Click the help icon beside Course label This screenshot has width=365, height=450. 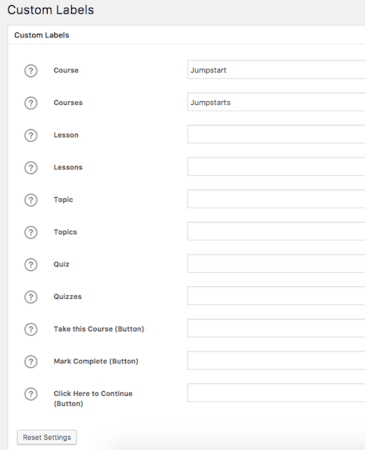click(x=31, y=71)
